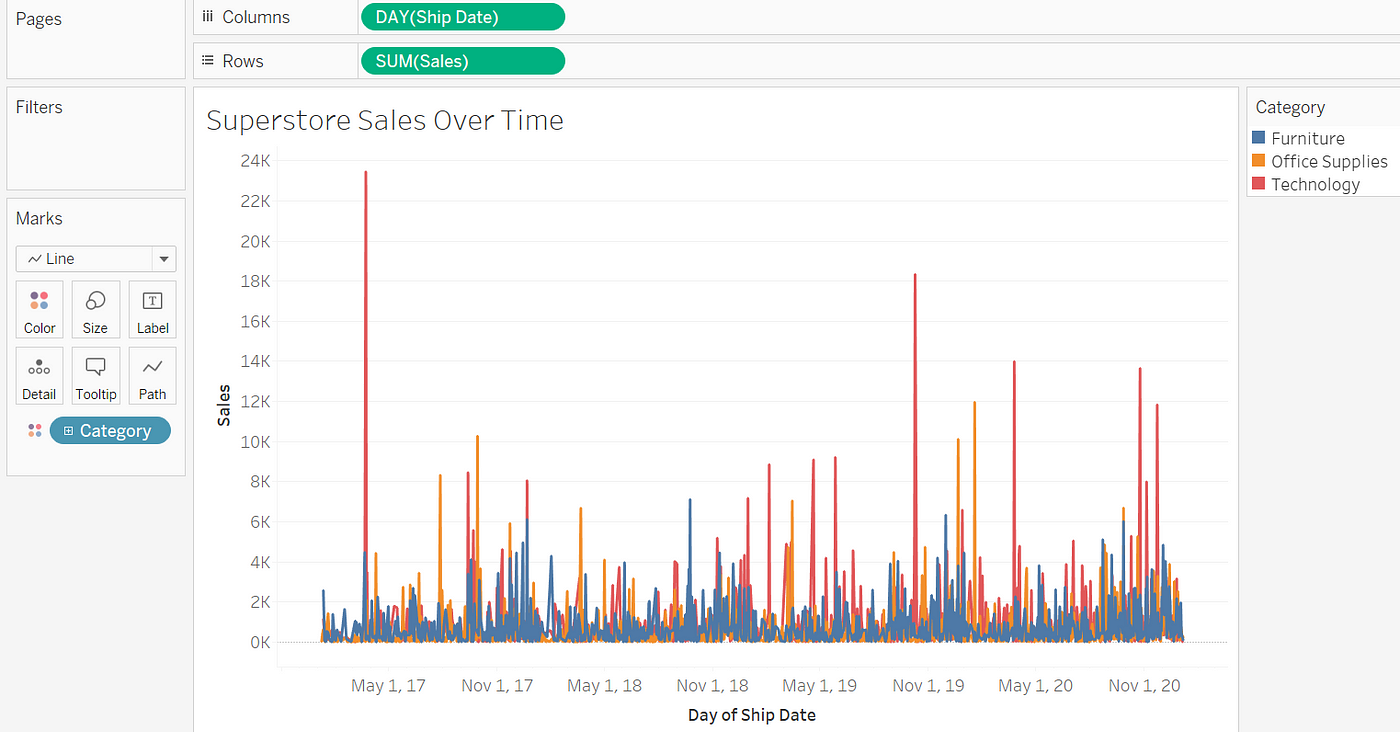Viewport: 1400px width, 732px height.
Task: Open the Path mark card
Action: [x=153, y=376]
